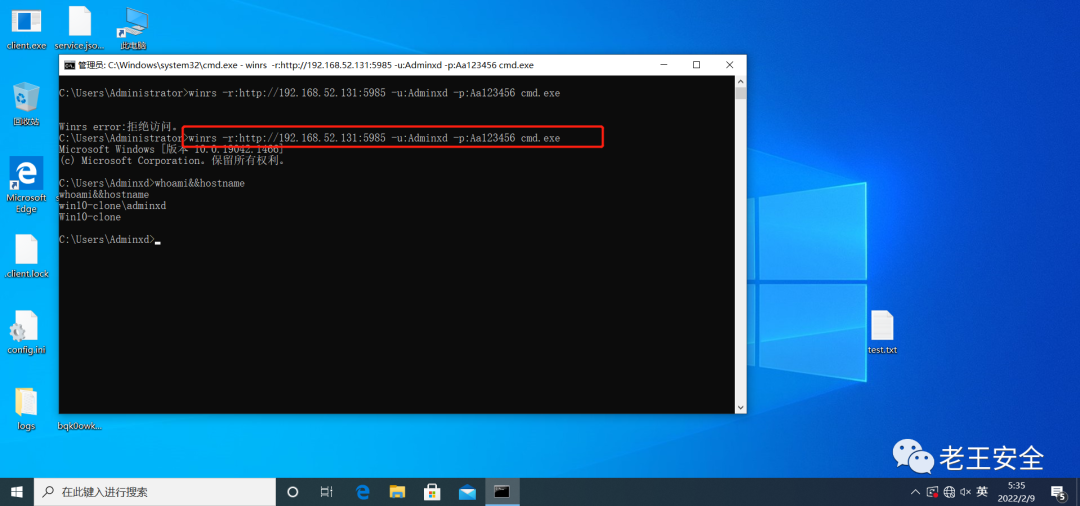Screen dimensions: 1080x506
Task: Click the cmd scrollbar up arrow
Action: 740,81
